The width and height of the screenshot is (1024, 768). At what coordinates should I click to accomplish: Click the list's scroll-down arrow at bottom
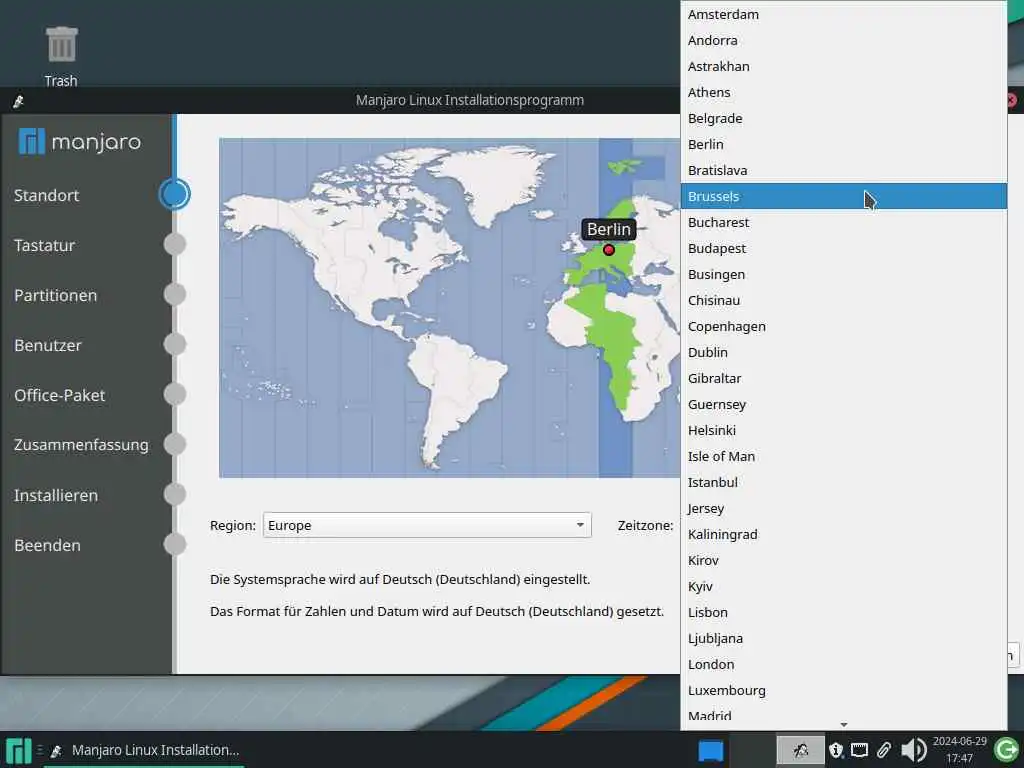pyautogui.click(x=844, y=725)
